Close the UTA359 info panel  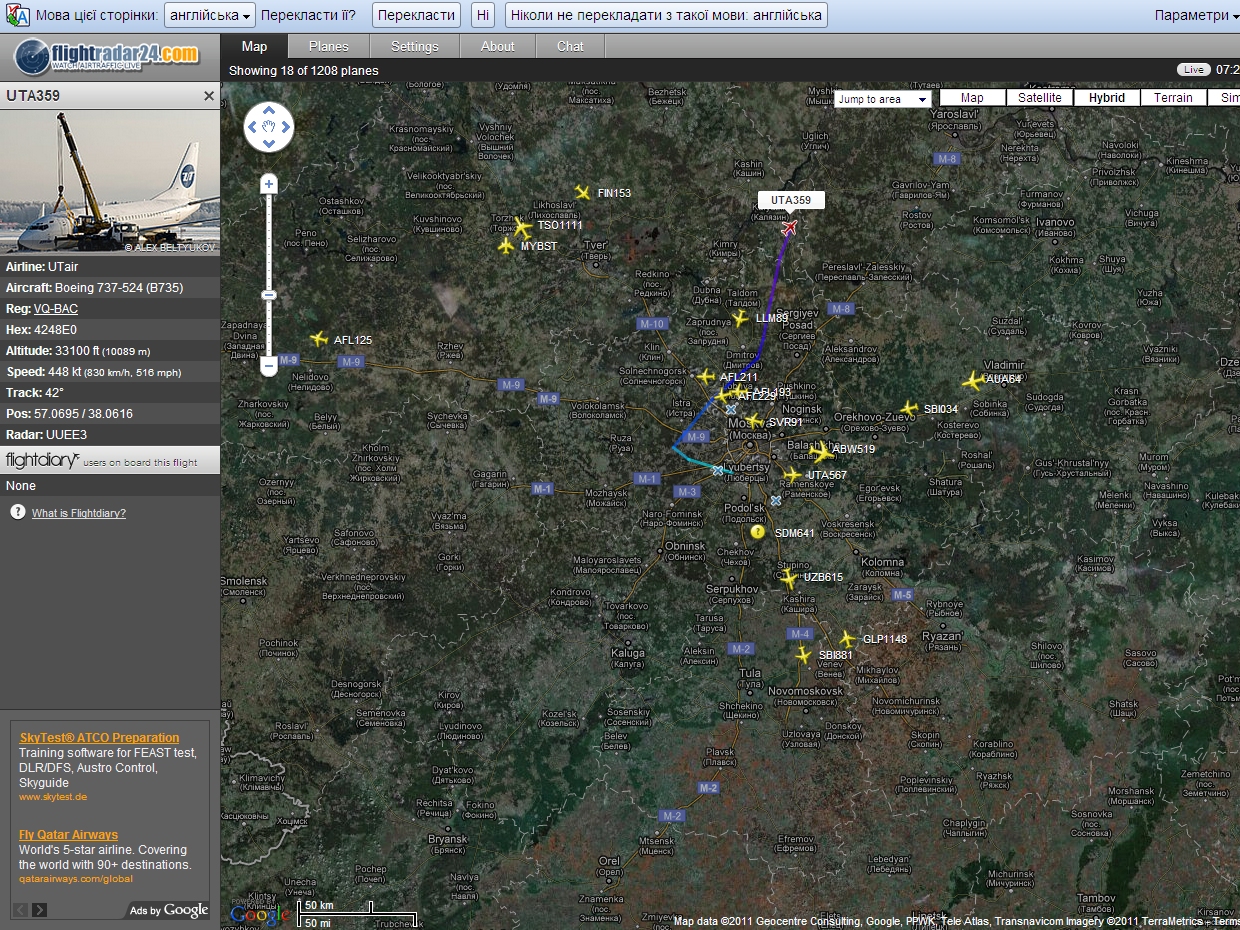click(209, 96)
